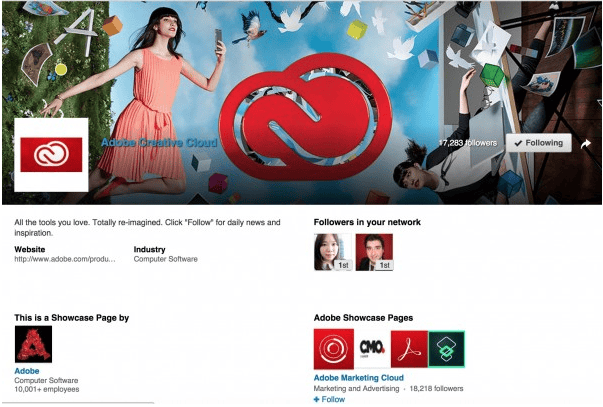
Task: Click the 1st connection badge on first follower
Action: tap(343, 265)
